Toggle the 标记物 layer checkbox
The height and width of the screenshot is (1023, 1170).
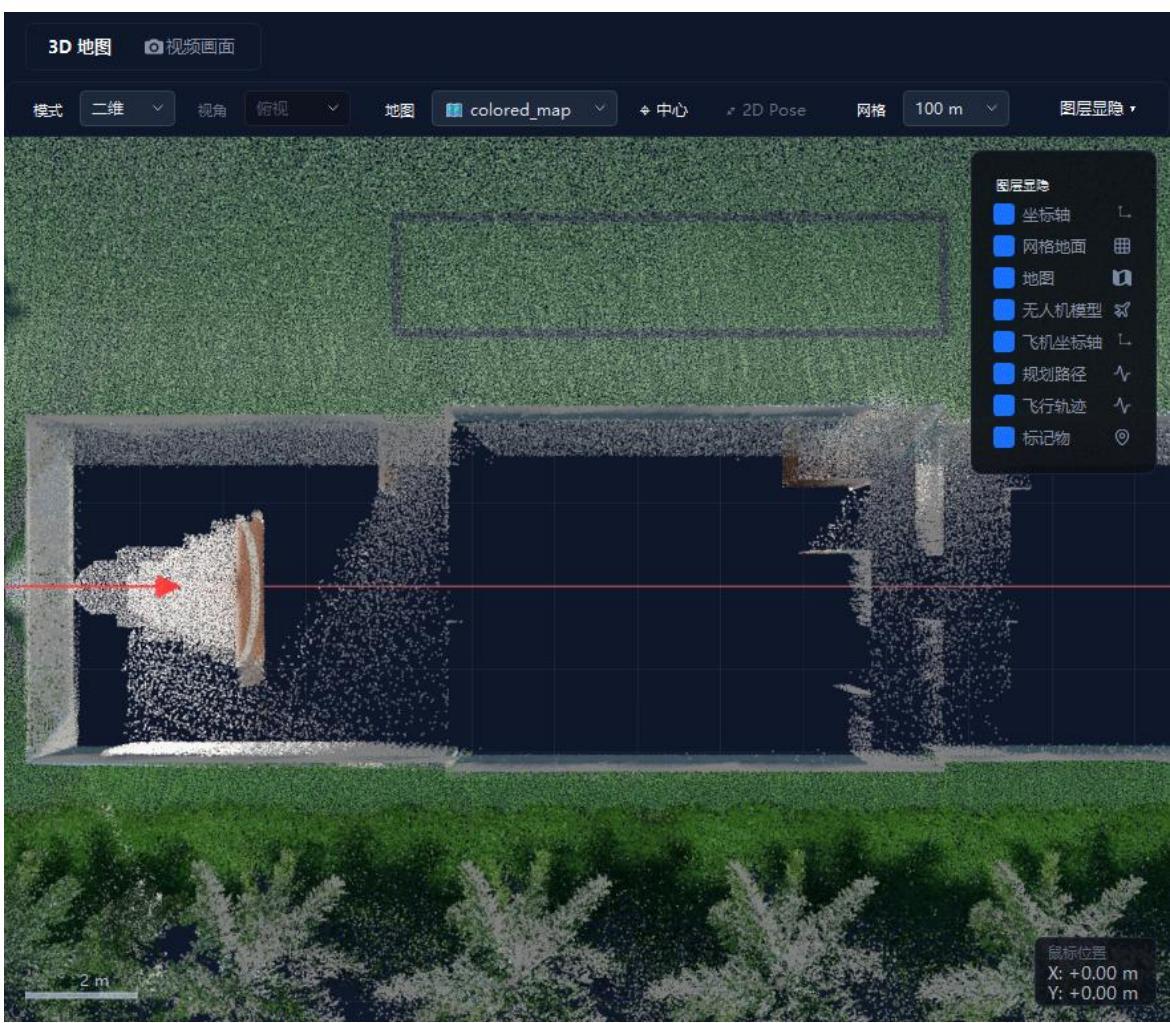point(1004,437)
